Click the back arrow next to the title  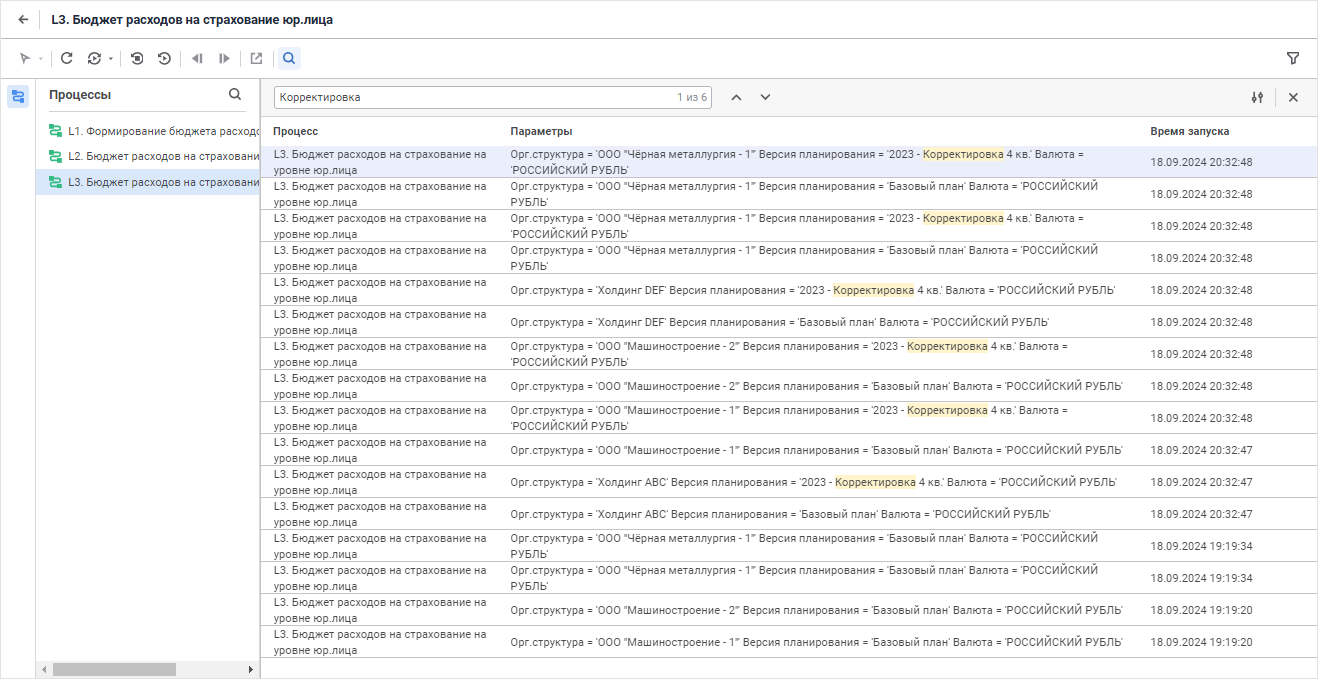[x=23, y=19]
